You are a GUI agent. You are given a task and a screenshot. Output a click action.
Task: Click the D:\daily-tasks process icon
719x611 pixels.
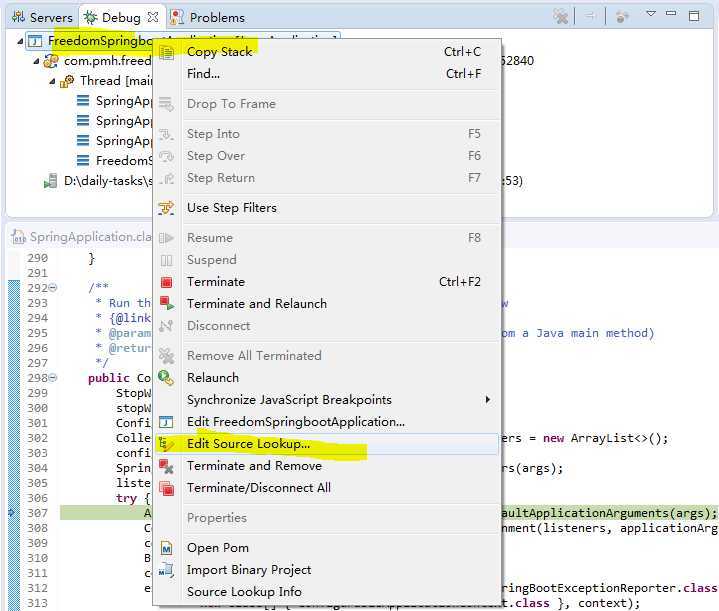pyautogui.click(x=50, y=181)
